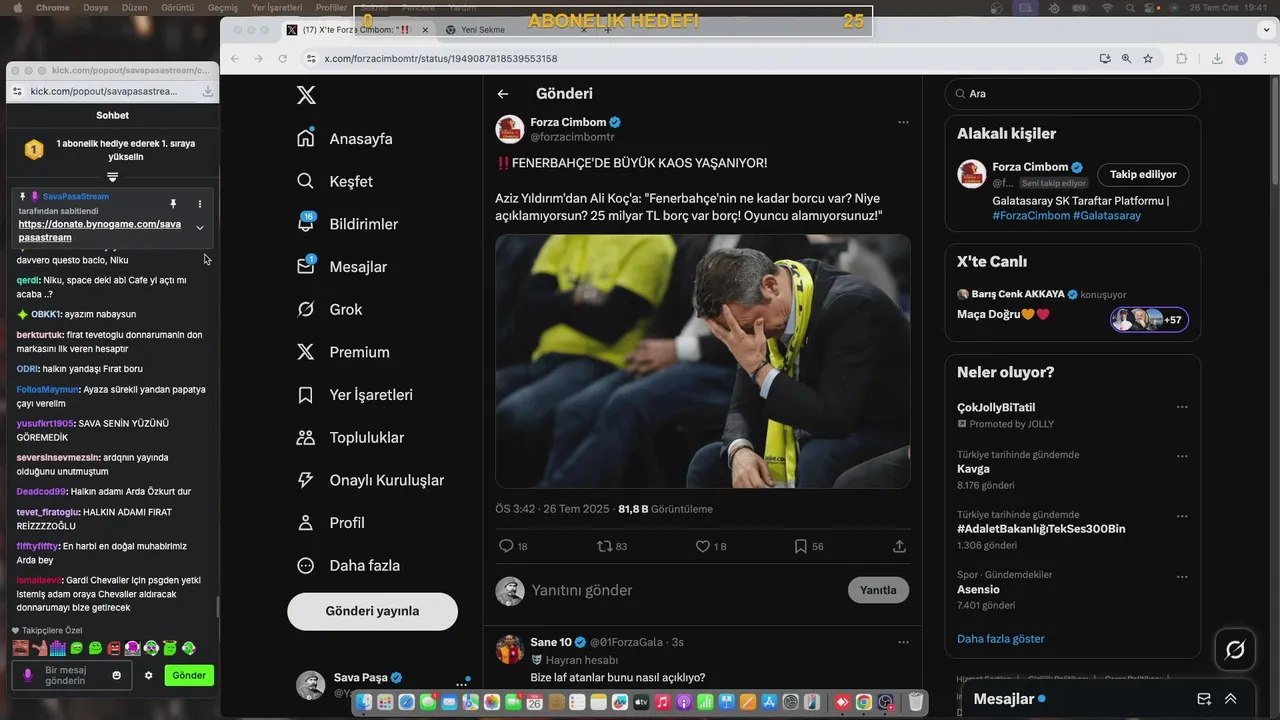Screen dimensions: 1280x720
Task: Open Düzen menu in menu bar
Action: click(x=134, y=7)
